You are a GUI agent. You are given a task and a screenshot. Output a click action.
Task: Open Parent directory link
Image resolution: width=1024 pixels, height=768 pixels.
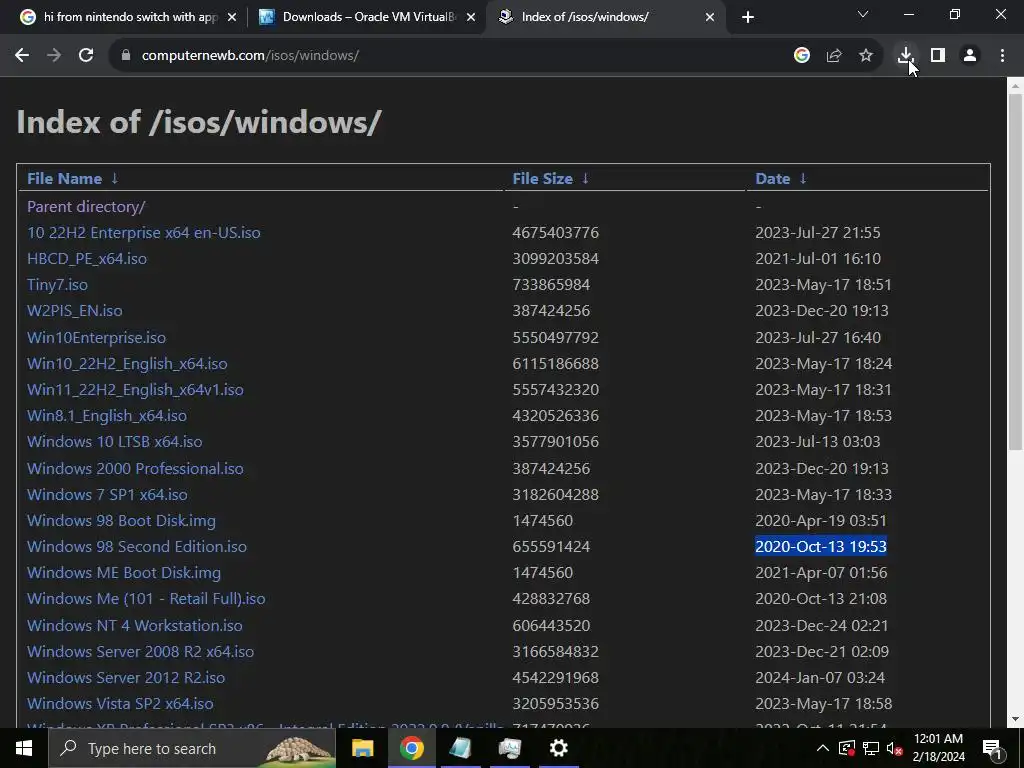[86, 206]
